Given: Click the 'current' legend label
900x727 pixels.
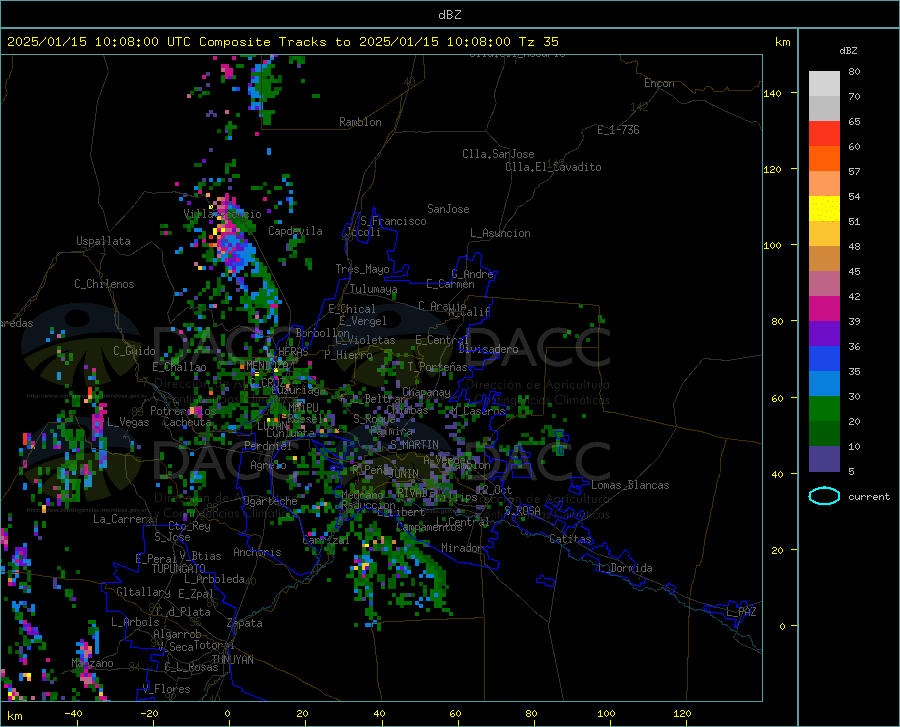Looking at the screenshot, I should [869, 496].
